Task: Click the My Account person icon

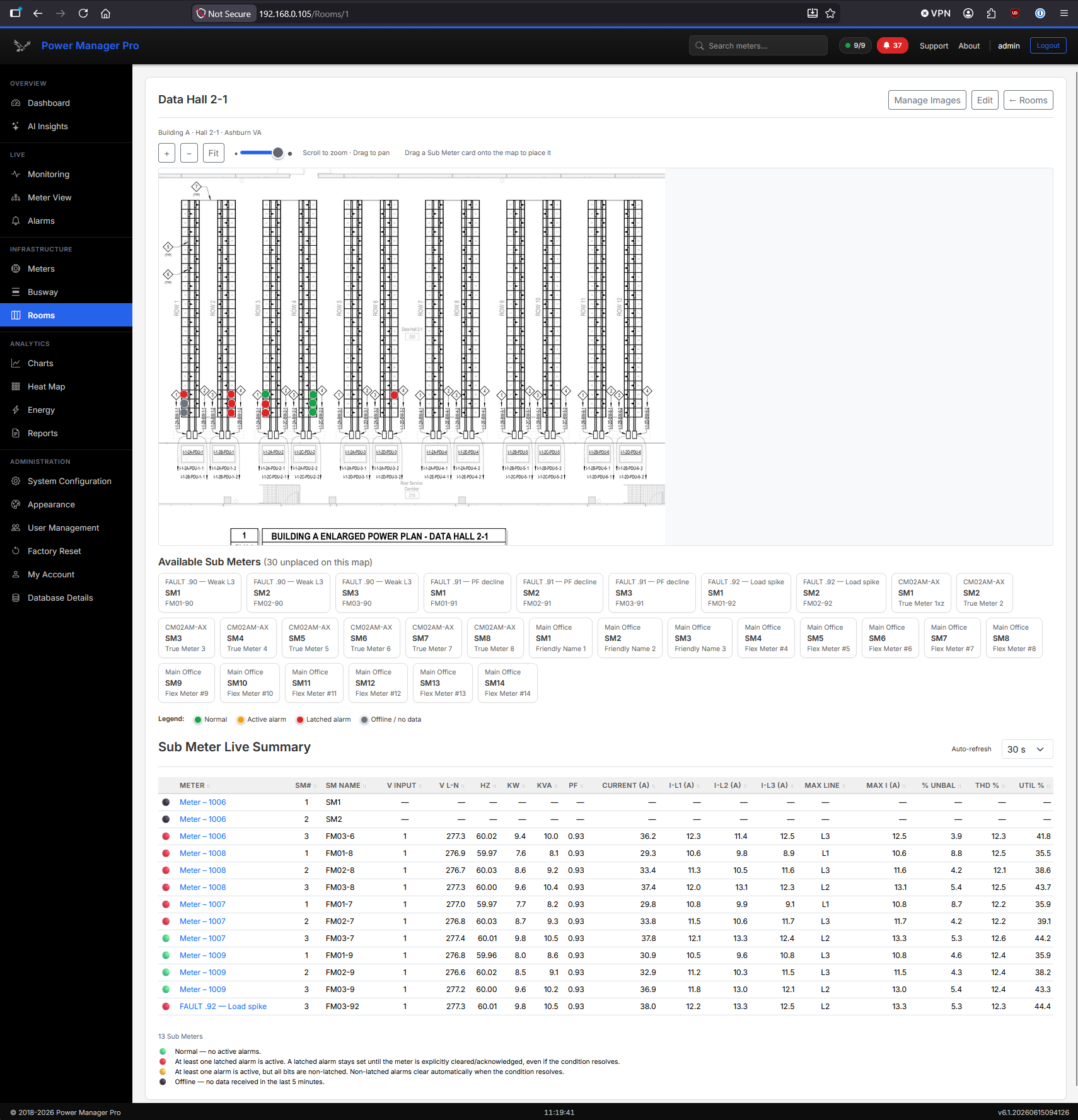Action: pos(16,574)
